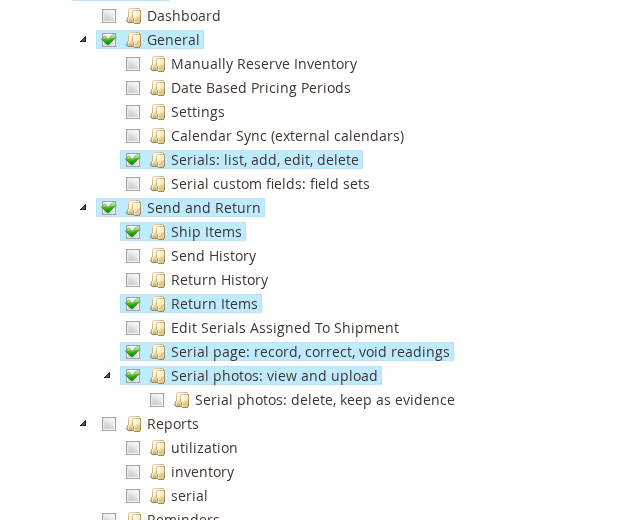This screenshot has height=520, width=620.
Task: Enable Calendar Sync checkbox
Action: [x=133, y=136]
